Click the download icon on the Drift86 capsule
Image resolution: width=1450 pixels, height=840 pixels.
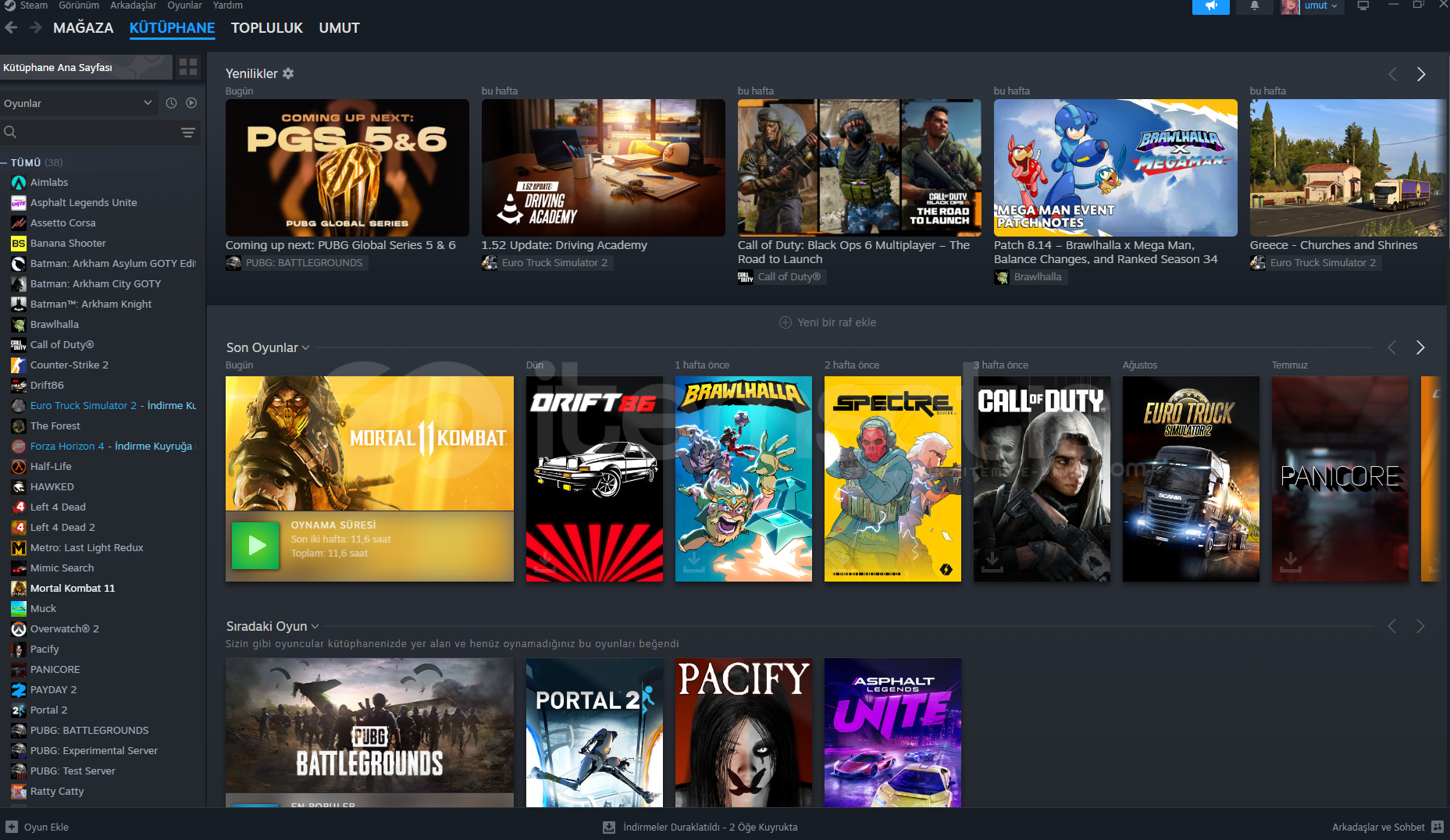tap(546, 561)
